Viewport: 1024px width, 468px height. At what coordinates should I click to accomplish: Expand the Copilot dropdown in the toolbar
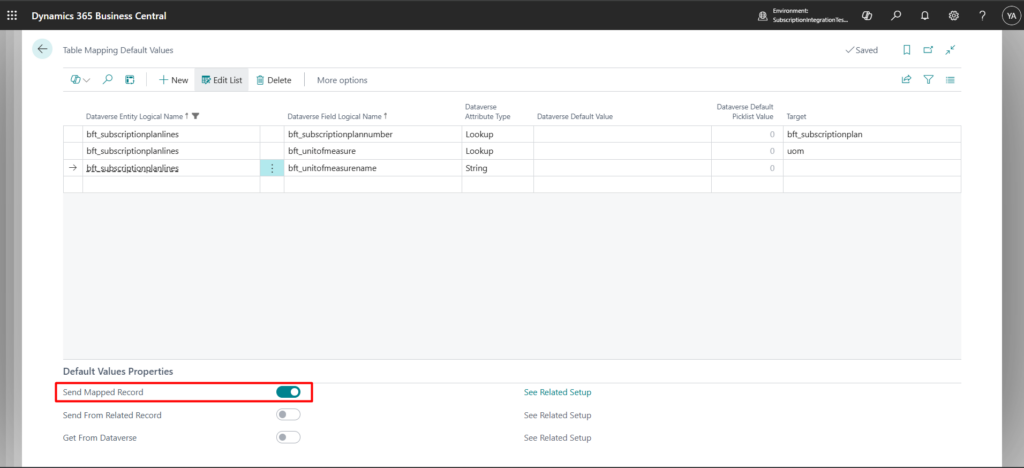[80, 80]
